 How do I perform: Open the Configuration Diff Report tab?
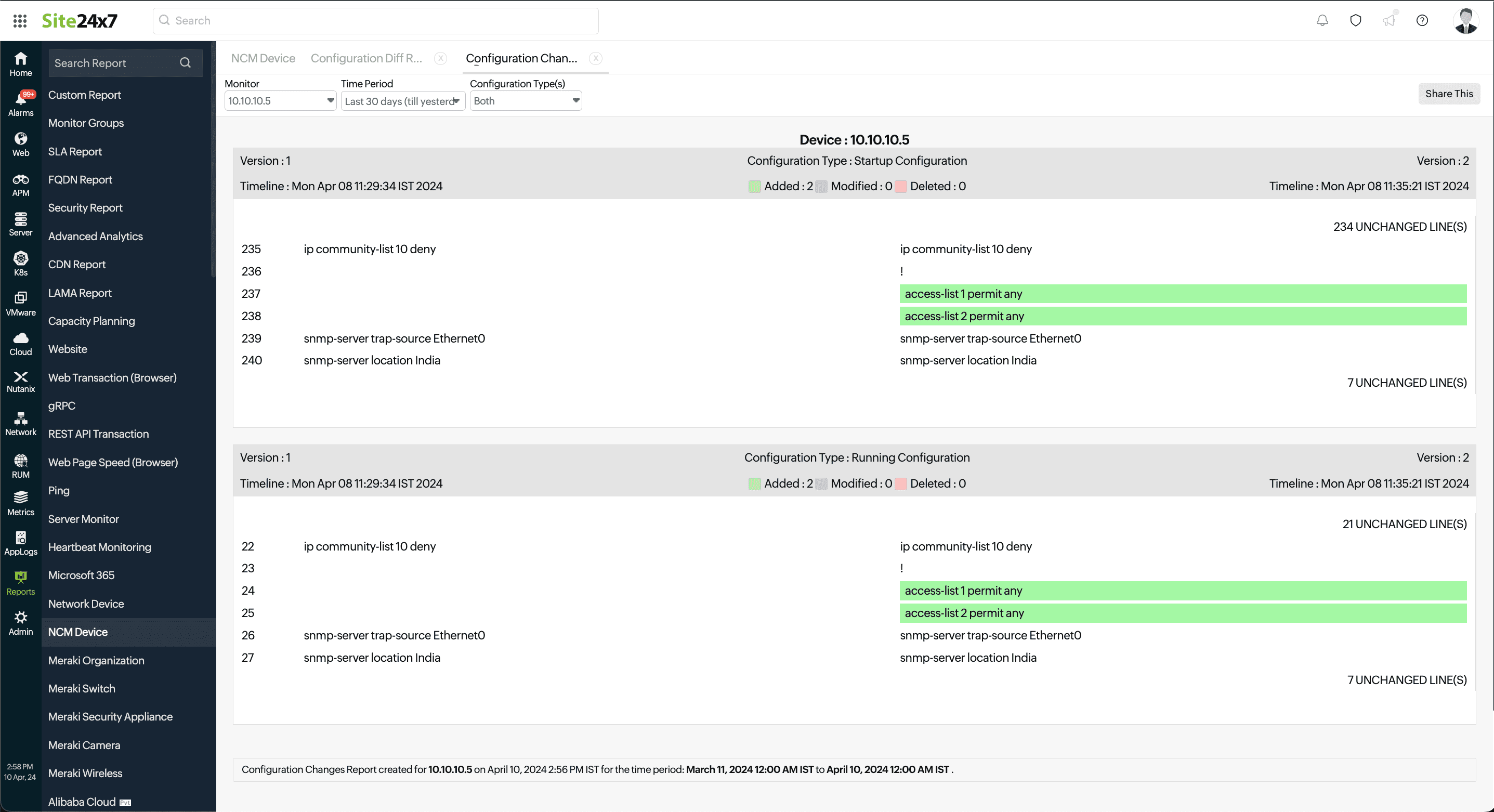point(366,58)
